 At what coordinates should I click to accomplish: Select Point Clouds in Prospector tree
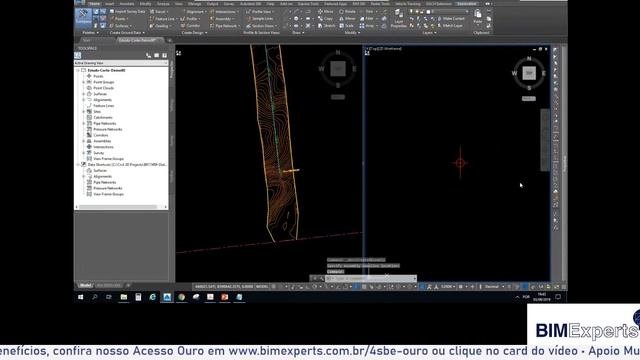[103, 88]
